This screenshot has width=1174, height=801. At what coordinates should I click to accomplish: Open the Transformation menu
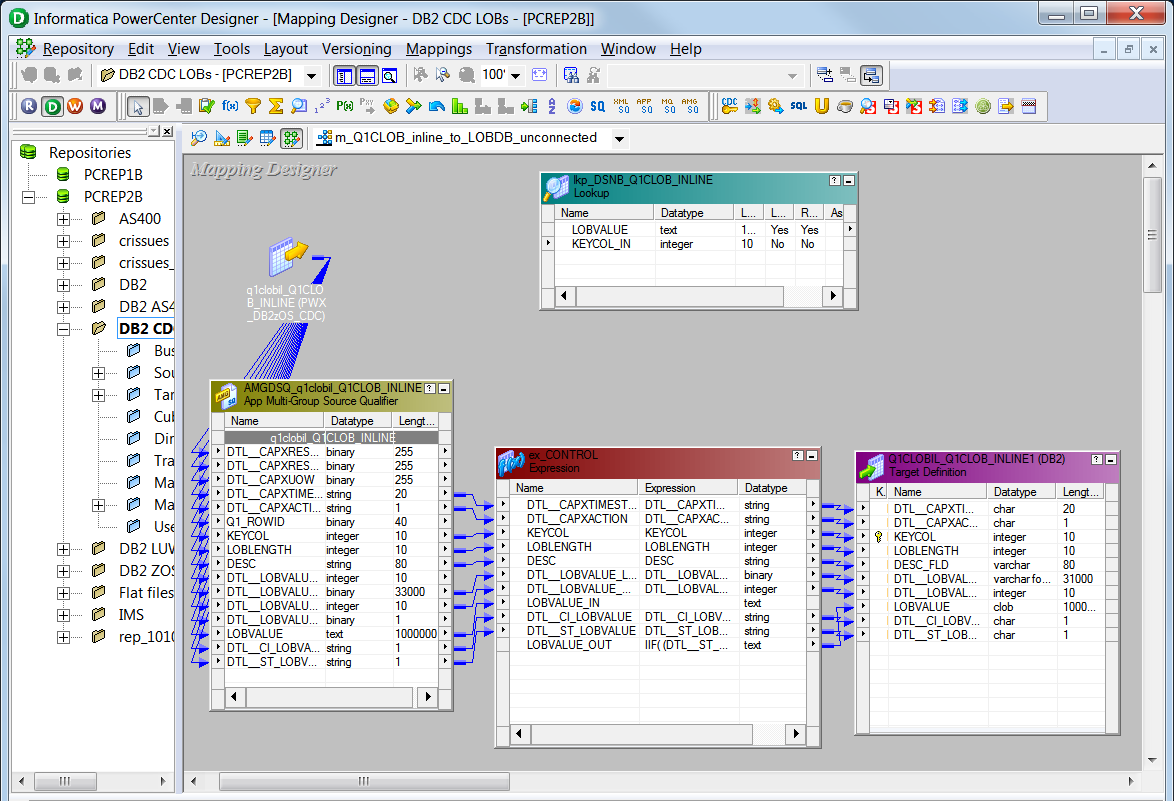pyautogui.click(x=536, y=49)
